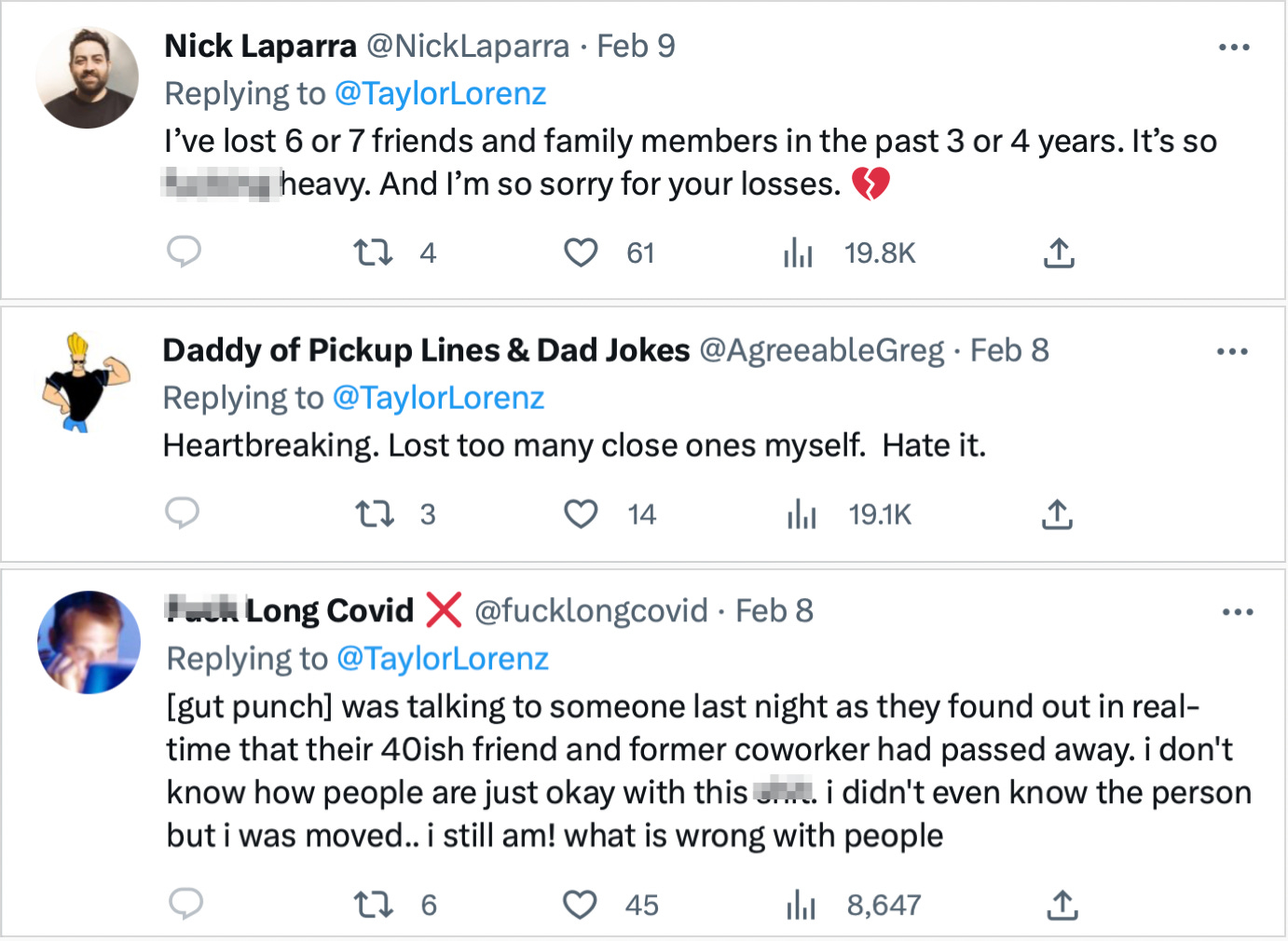Retweet Nick Laparra's tweet

pos(374,252)
